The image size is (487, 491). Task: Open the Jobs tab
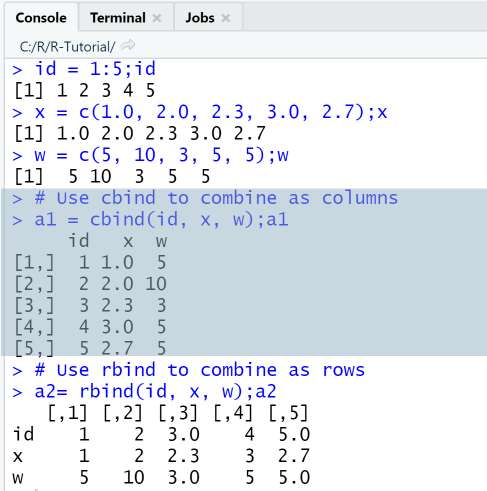[200, 18]
